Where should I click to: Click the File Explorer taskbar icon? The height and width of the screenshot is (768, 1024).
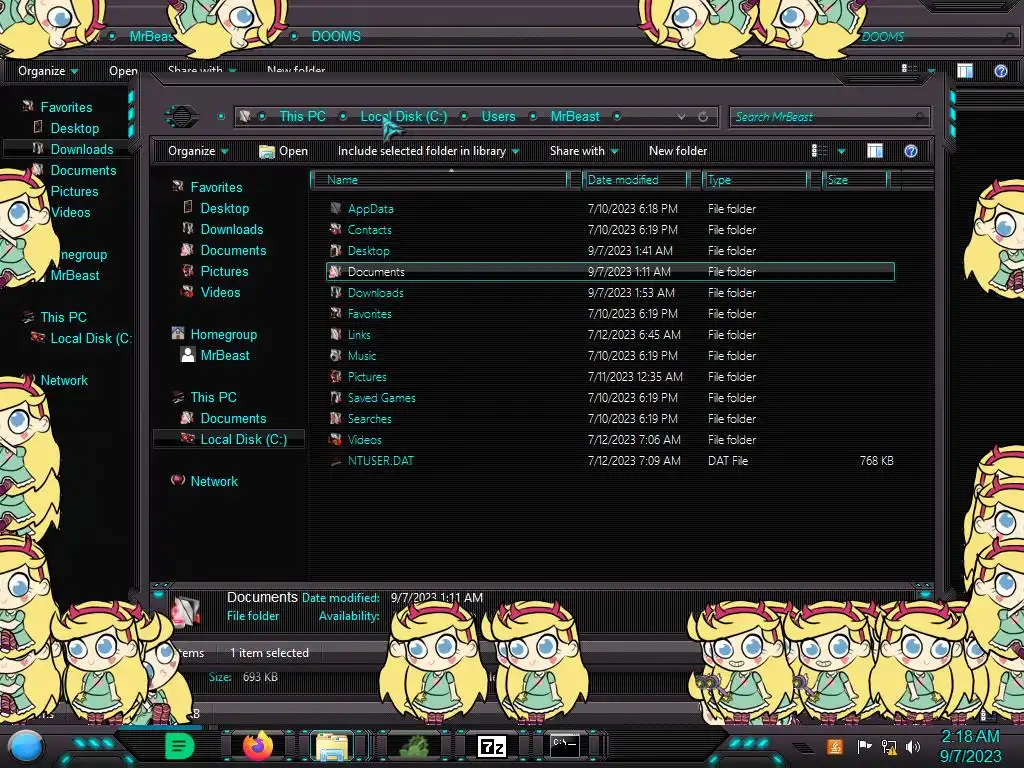tap(332, 746)
